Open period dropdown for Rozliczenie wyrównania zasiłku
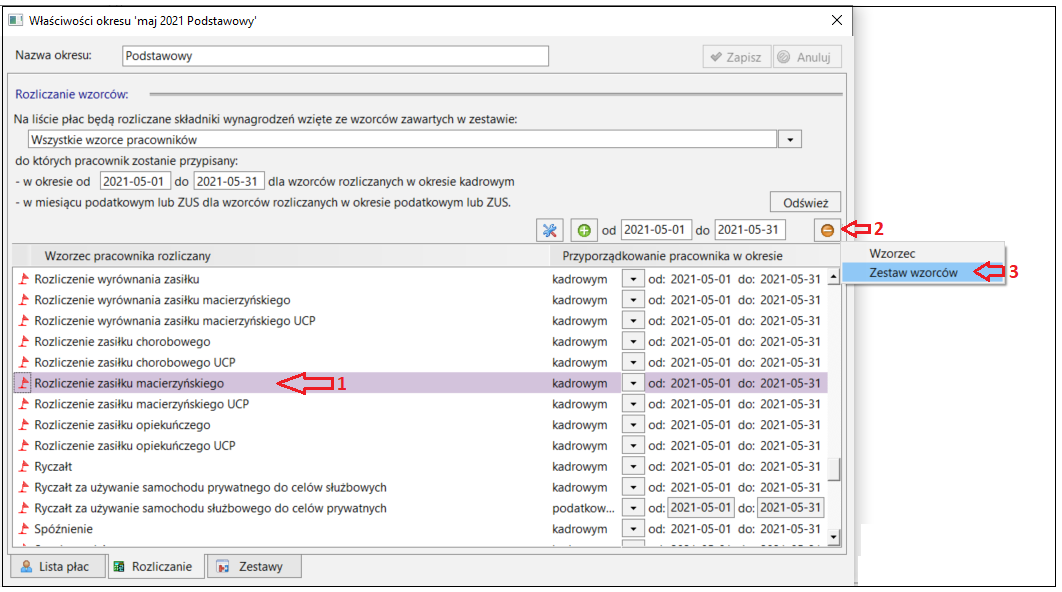The height and width of the screenshot is (592, 1062). 633,279
